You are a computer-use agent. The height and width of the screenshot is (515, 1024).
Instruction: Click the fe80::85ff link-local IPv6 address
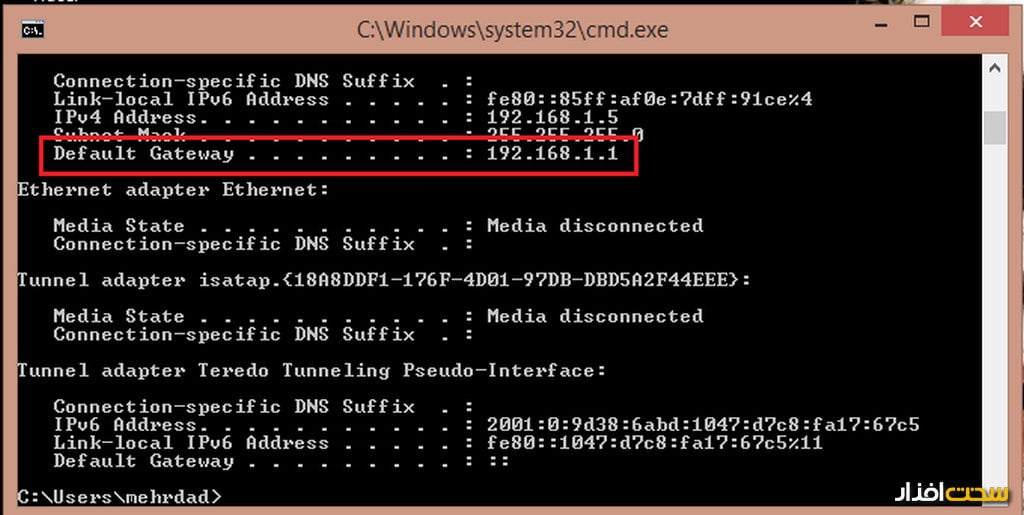(650, 100)
